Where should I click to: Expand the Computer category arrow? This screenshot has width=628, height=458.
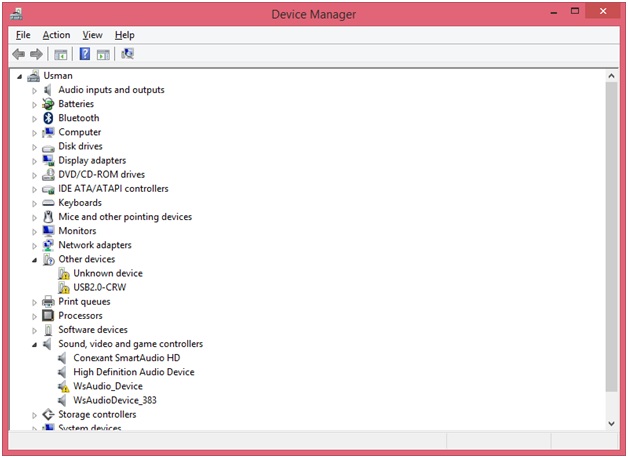[x=34, y=133]
